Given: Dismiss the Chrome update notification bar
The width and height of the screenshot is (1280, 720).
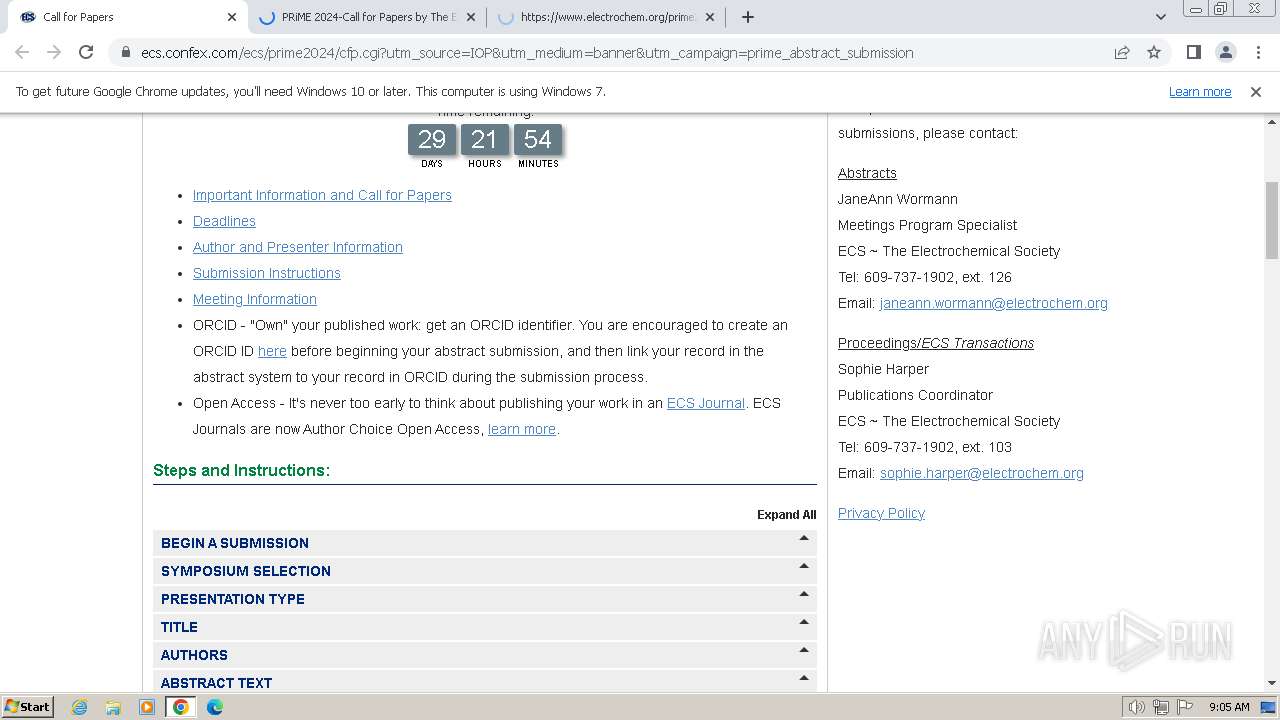Looking at the screenshot, I should pos(1256,91).
